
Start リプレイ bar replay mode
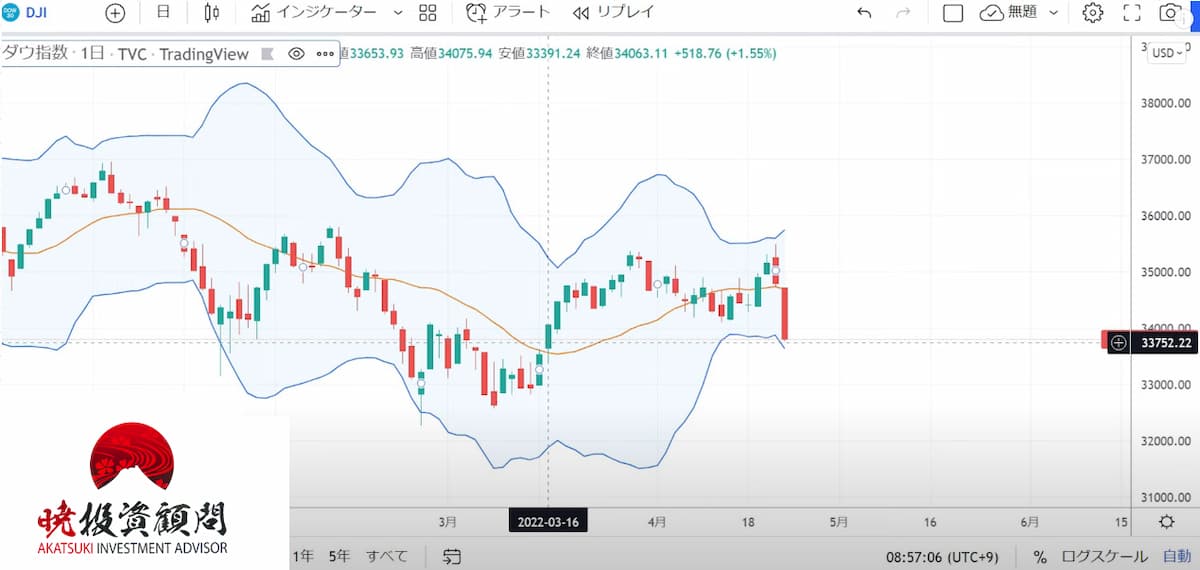pyautogui.click(x=614, y=13)
